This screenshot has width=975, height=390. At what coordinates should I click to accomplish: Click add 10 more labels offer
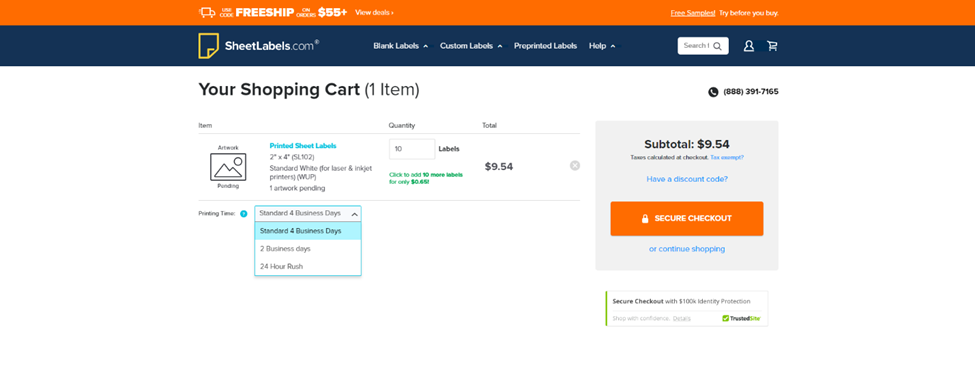pos(426,179)
